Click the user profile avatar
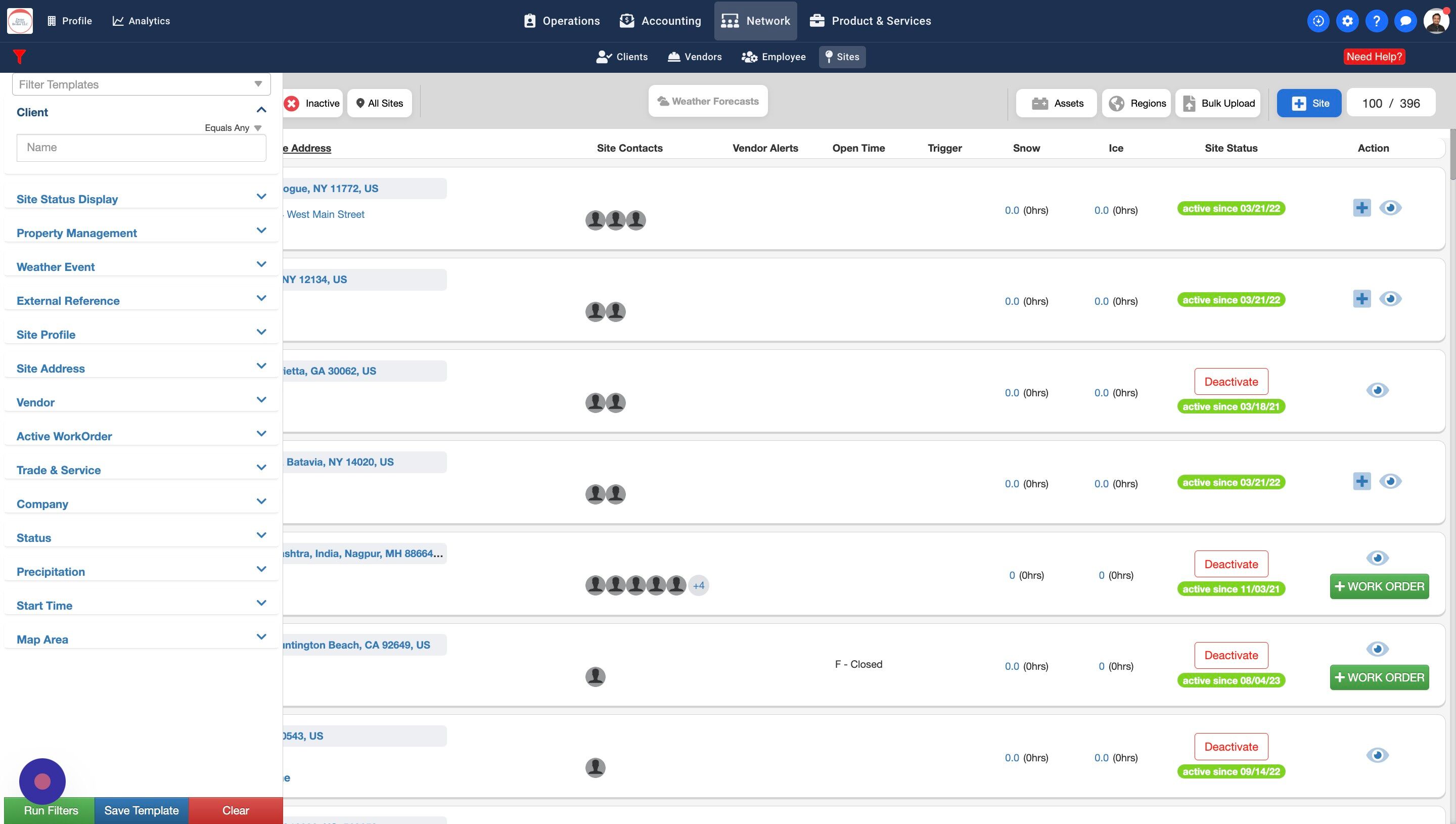1456x824 pixels. click(1436, 21)
